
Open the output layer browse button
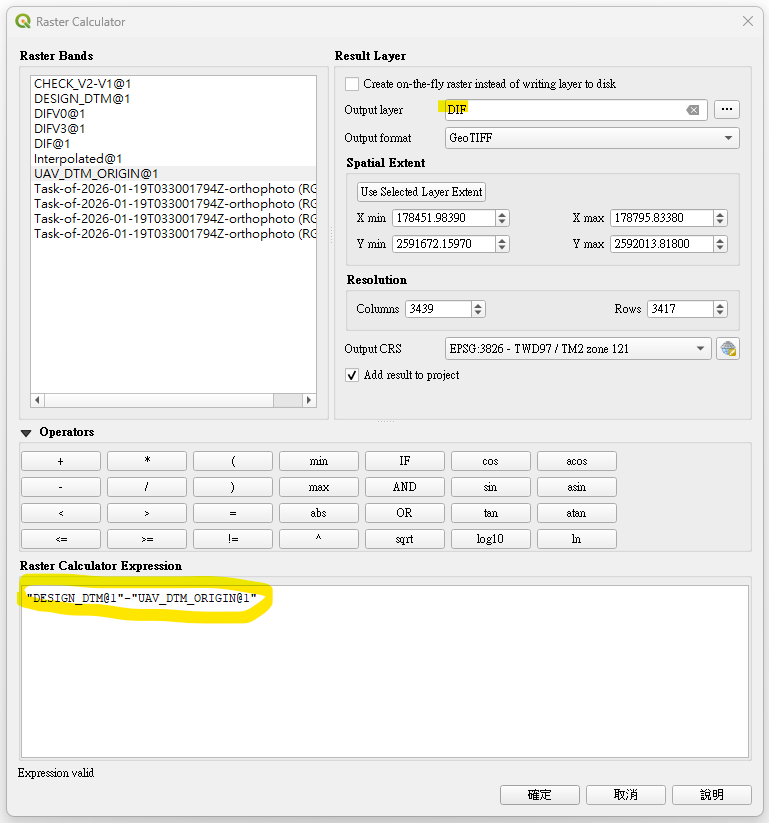(727, 110)
